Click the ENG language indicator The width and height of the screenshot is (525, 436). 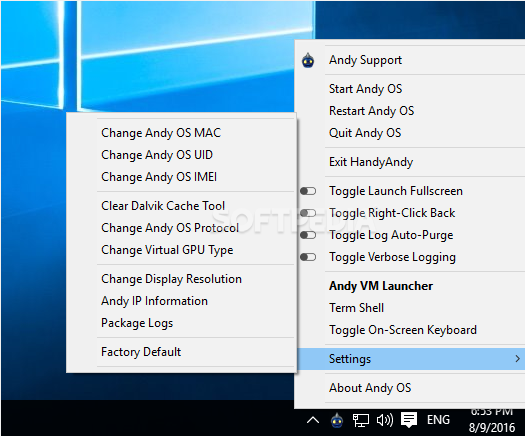point(438,420)
